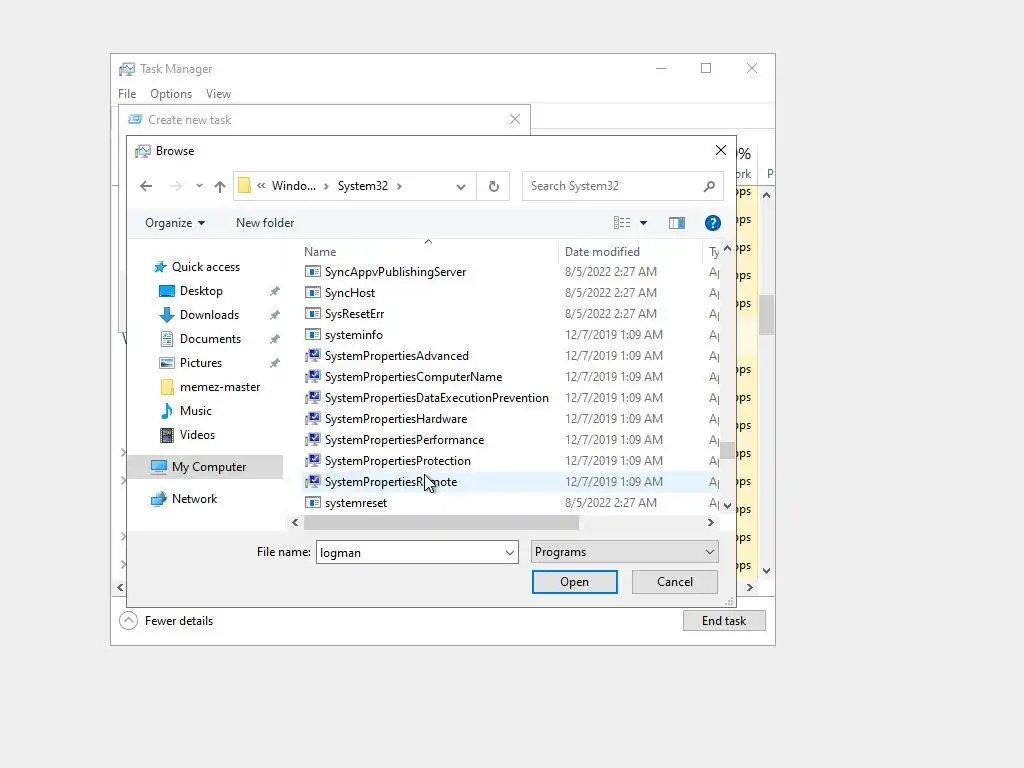Image resolution: width=1024 pixels, height=768 pixels.
Task: Open Downloads in navigation pane
Action: (209, 315)
